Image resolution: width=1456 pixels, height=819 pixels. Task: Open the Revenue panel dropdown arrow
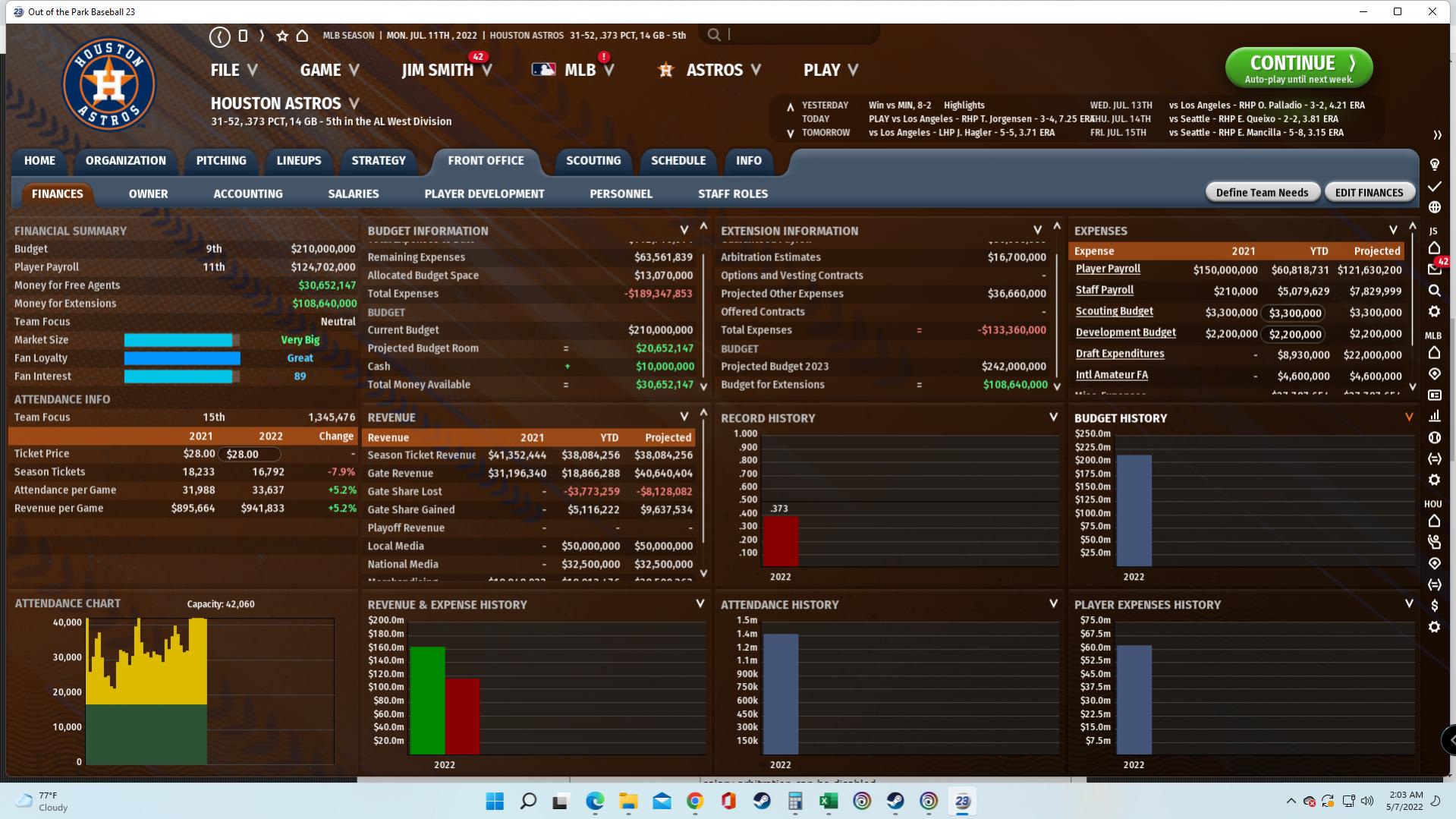(684, 417)
